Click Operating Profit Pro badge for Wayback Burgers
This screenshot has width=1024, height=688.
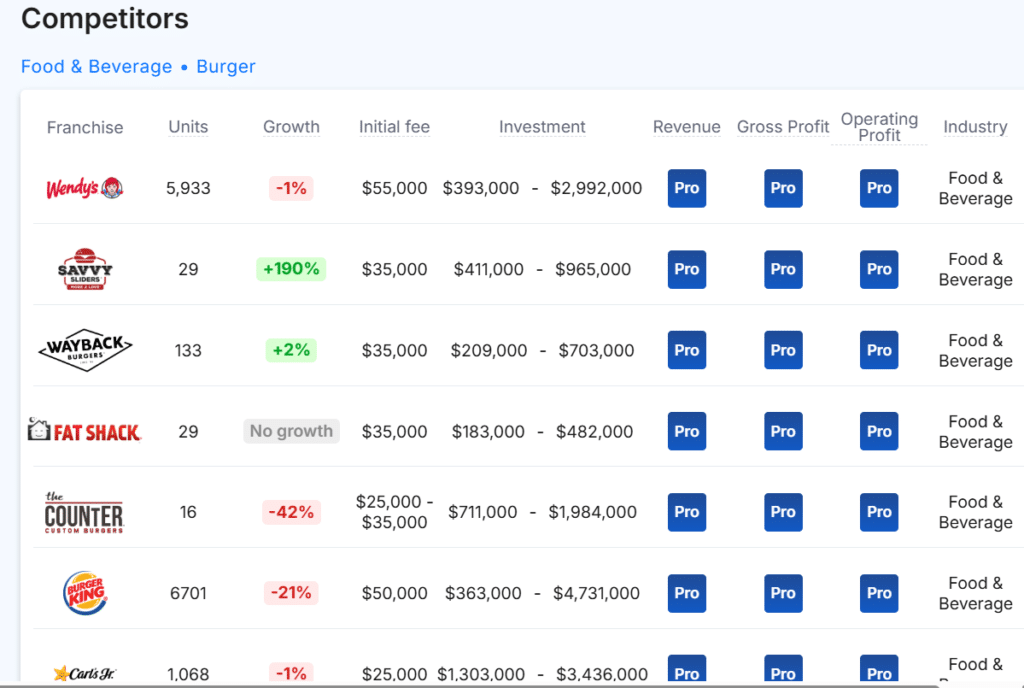(879, 350)
